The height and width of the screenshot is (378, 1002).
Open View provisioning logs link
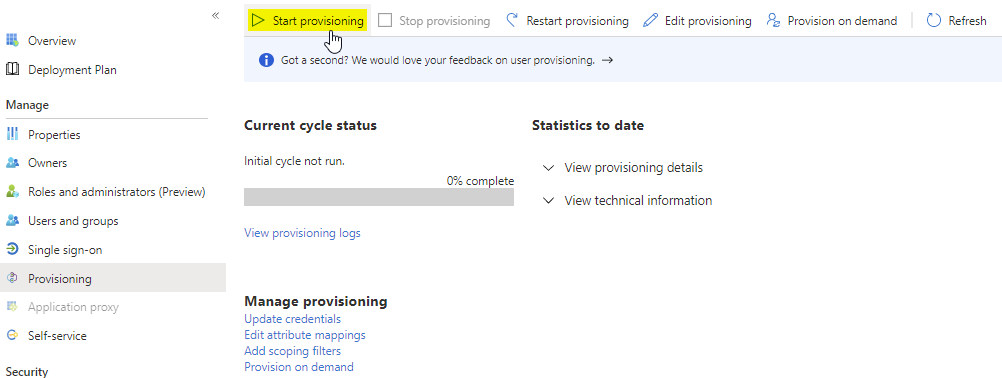pyautogui.click(x=302, y=233)
